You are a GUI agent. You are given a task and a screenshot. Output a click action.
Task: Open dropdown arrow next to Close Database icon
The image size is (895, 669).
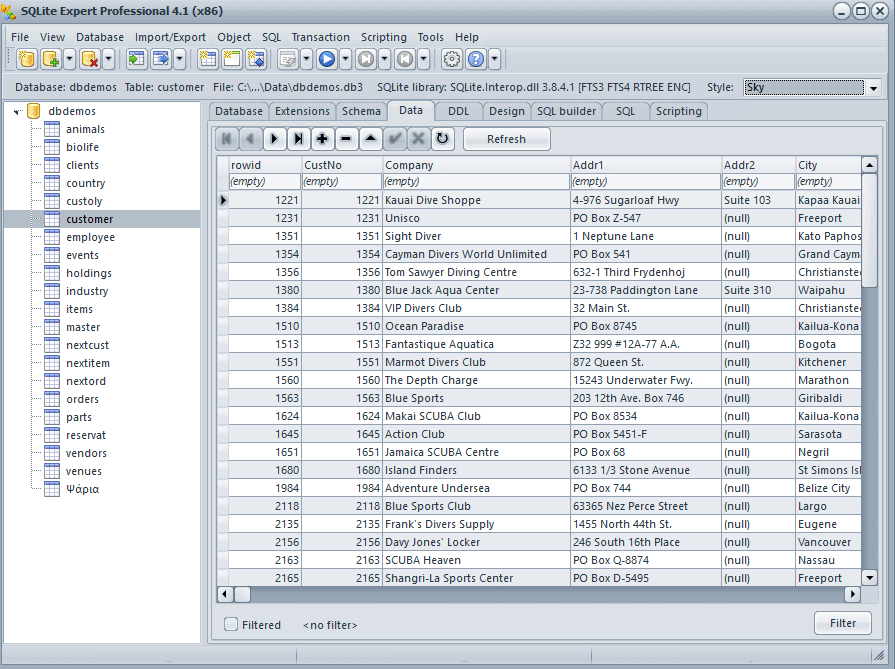click(108, 59)
